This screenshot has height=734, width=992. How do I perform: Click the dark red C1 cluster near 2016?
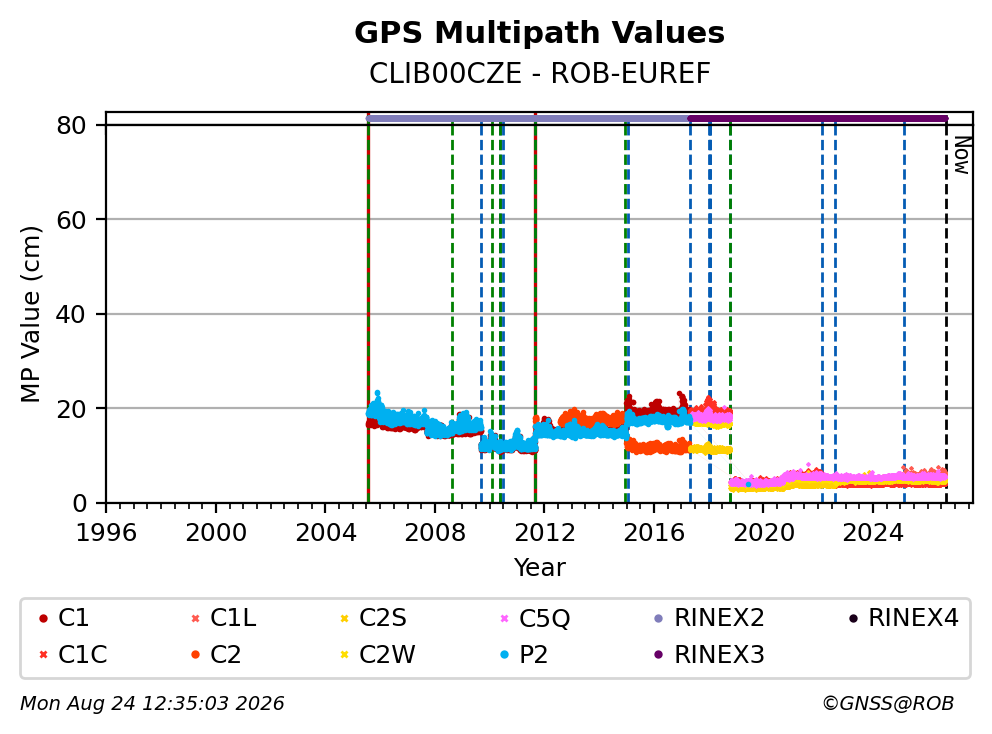pos(655,406)
